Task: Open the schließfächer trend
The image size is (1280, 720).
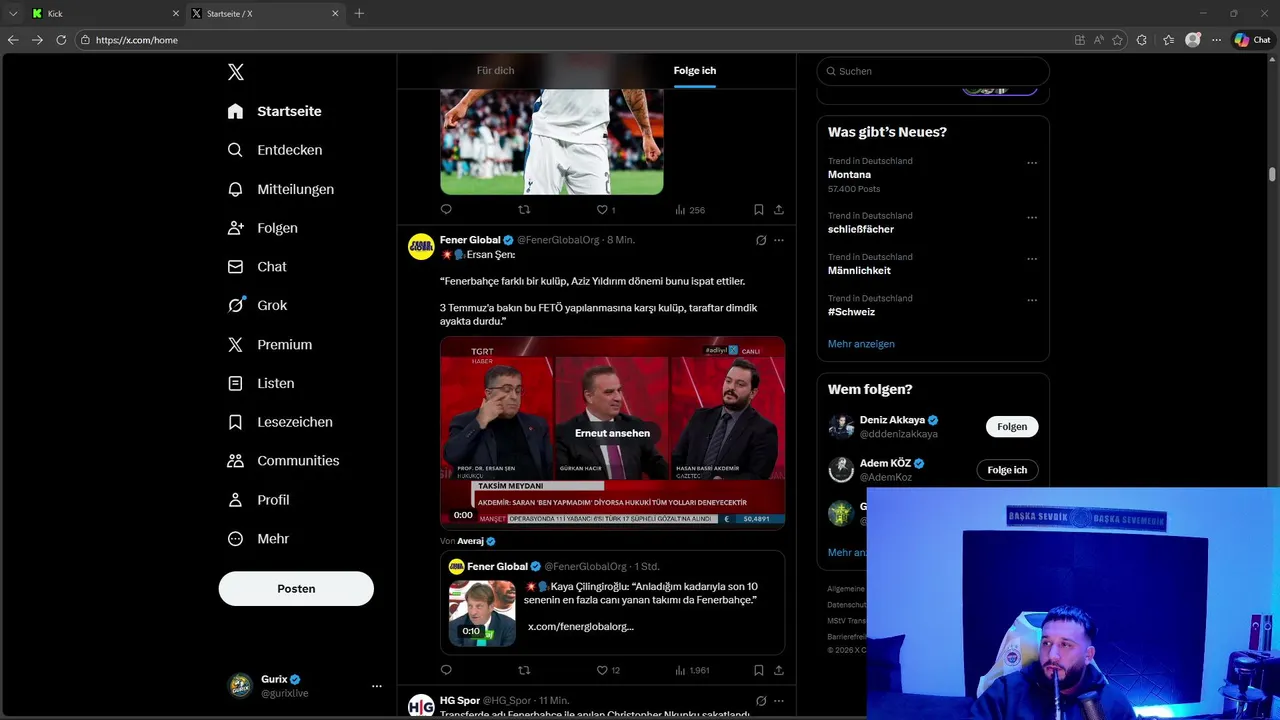Action: (861, 229)
